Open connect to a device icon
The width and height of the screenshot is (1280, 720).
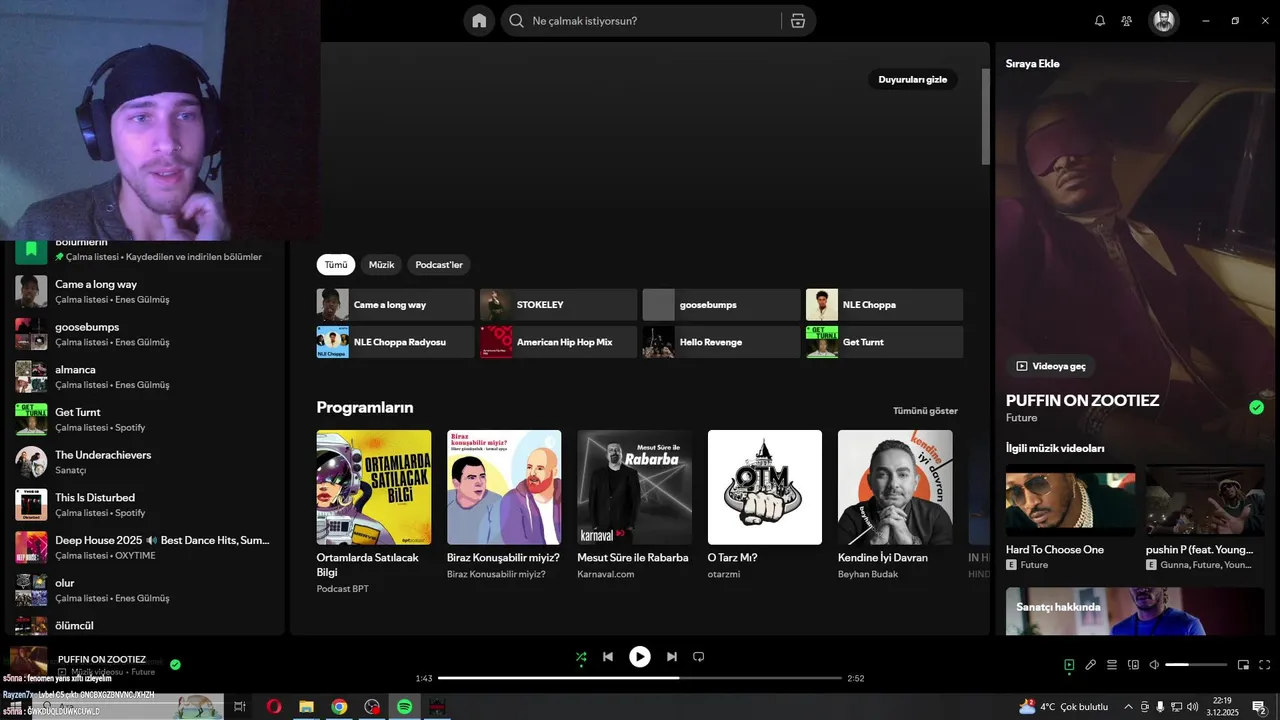click(1133, 665)
